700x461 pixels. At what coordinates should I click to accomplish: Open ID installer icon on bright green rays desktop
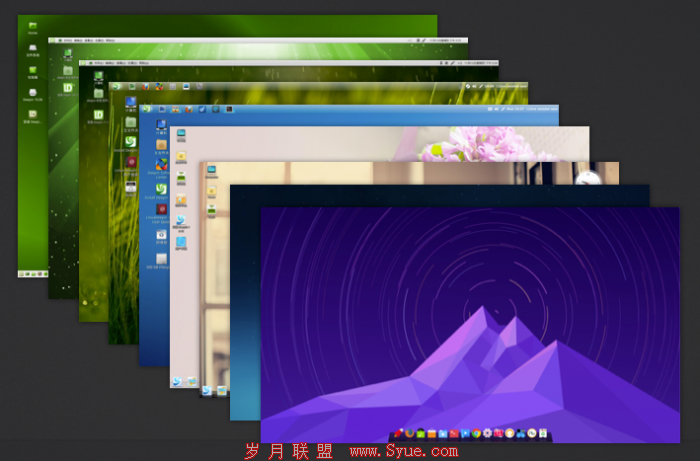coord(68,88)
